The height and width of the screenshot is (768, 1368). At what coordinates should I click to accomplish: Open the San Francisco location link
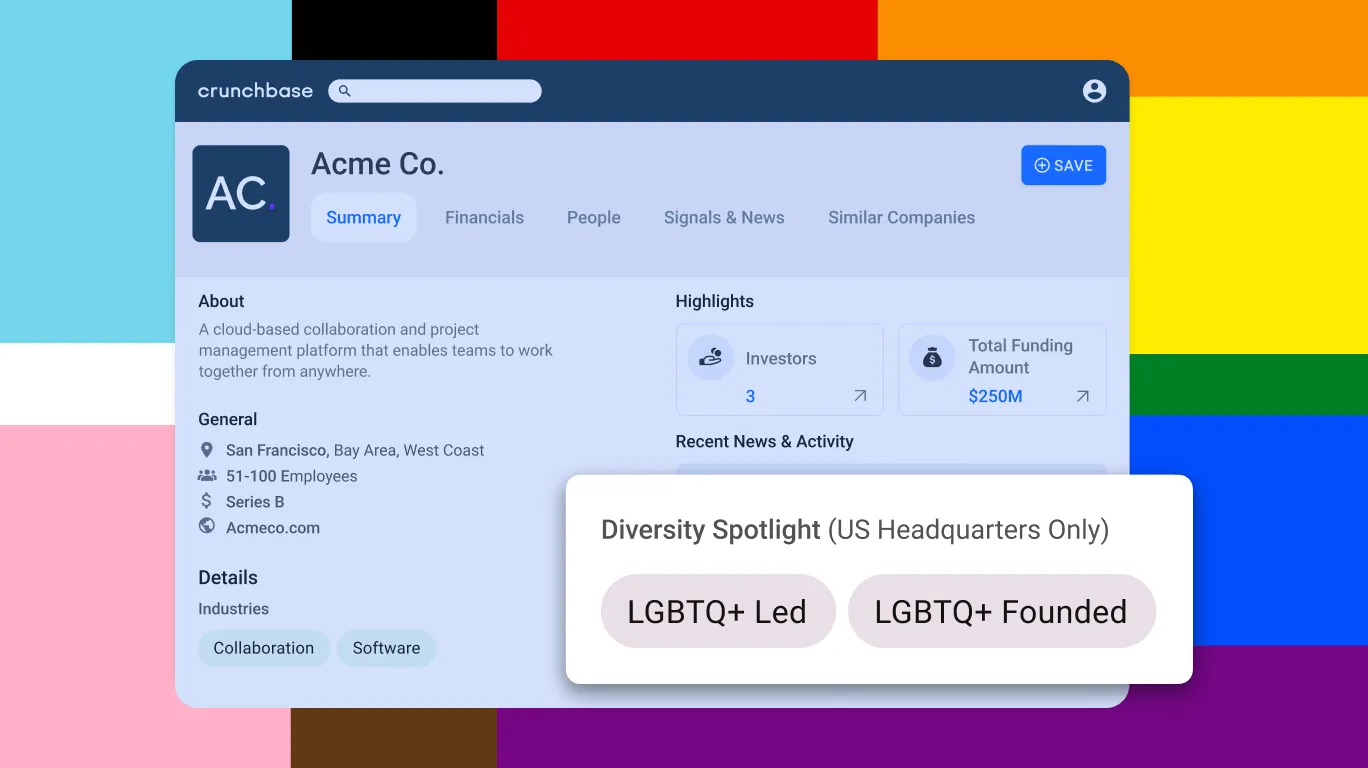click(x=277, y=450)
